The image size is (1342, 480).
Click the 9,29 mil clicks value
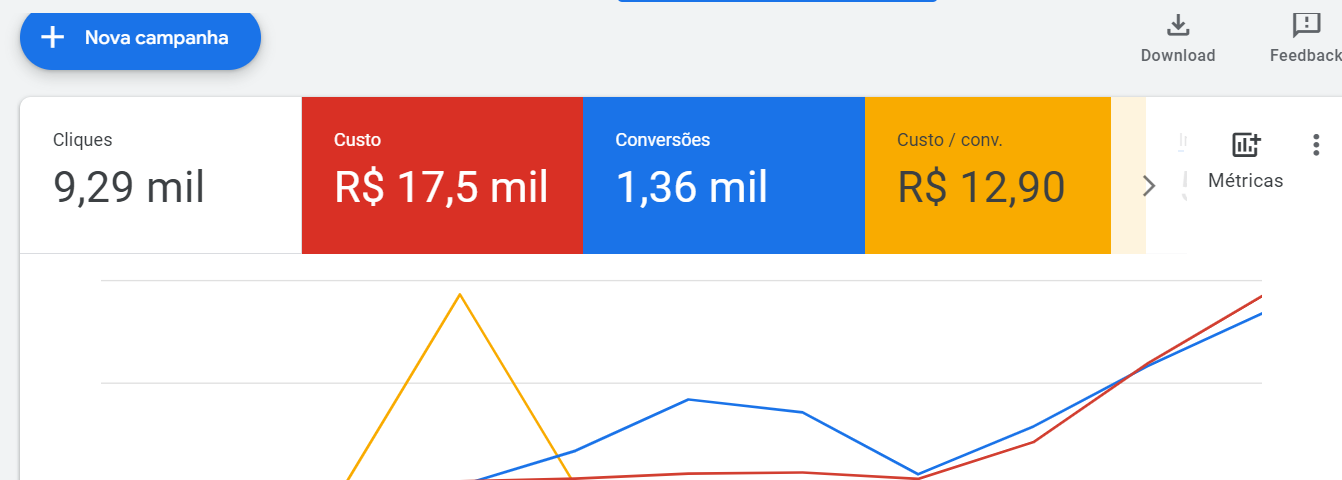click(x=129, y=187)
